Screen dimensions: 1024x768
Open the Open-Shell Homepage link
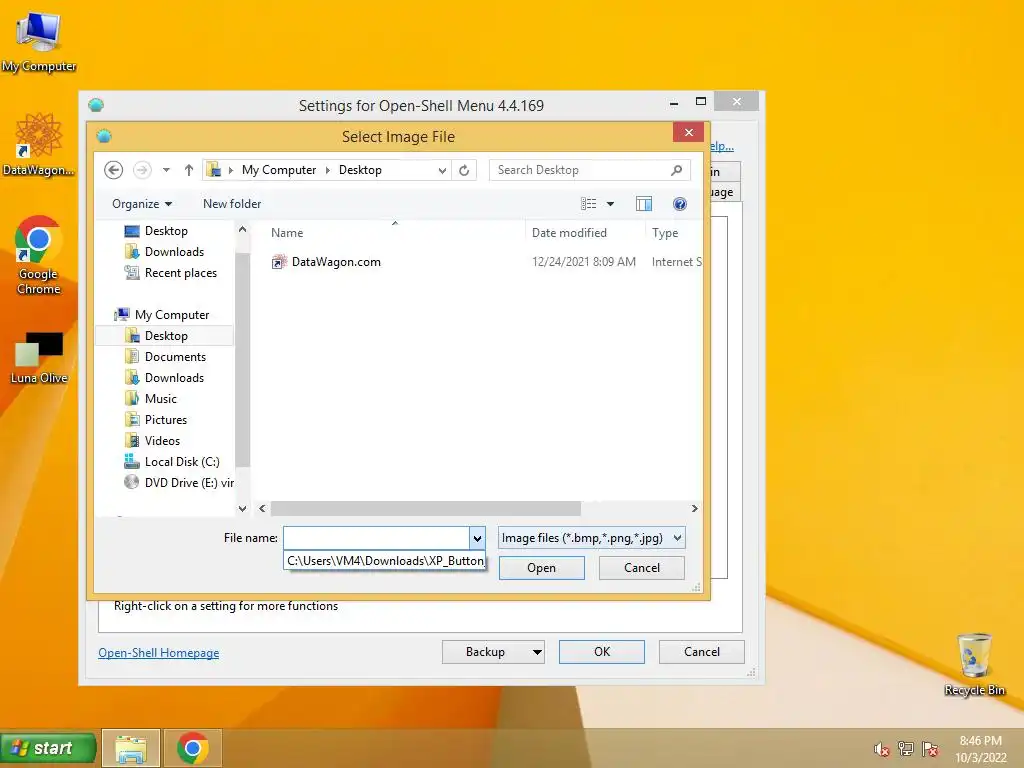(159, 652)
